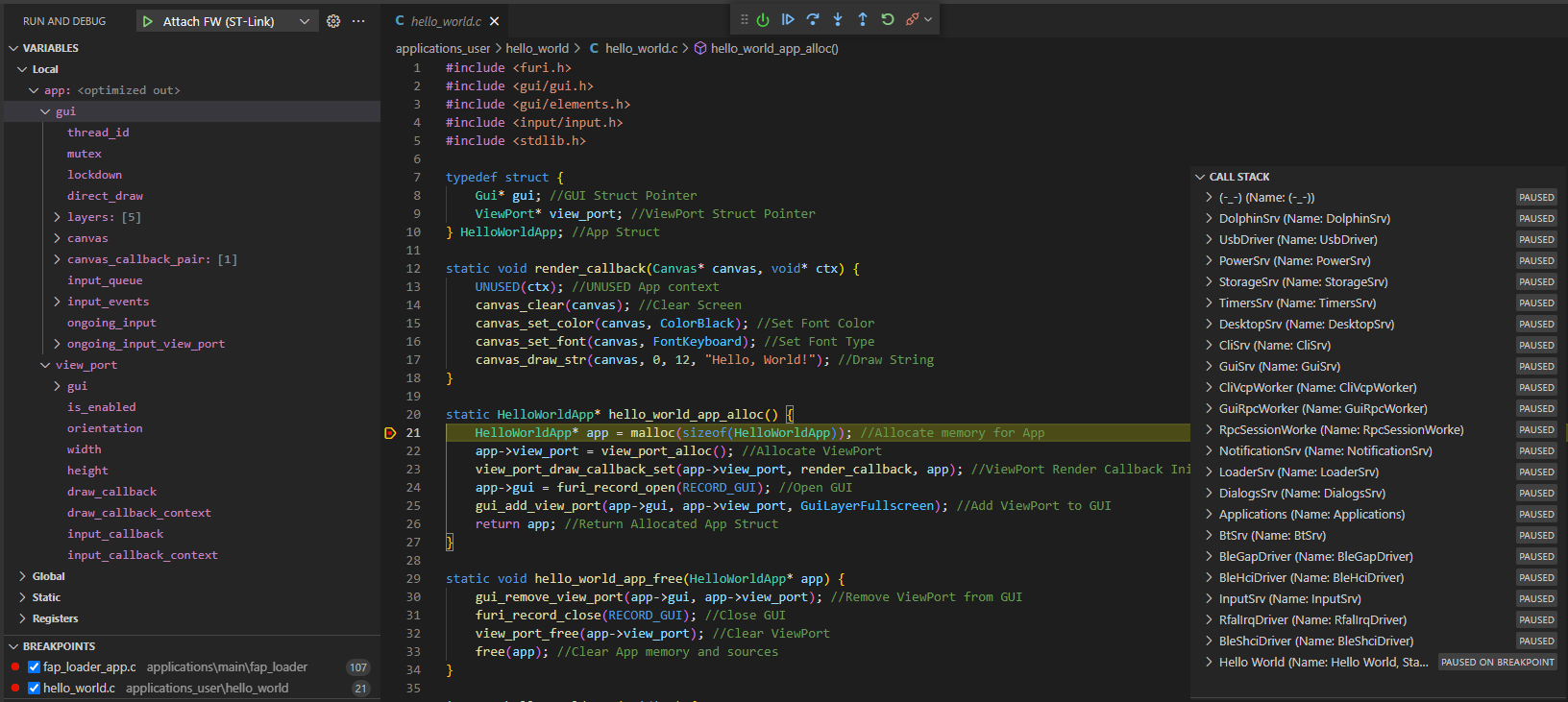Screen dimensions: 1568x702
Task: Select the lockdown variable row
Action: coord(192,175)
